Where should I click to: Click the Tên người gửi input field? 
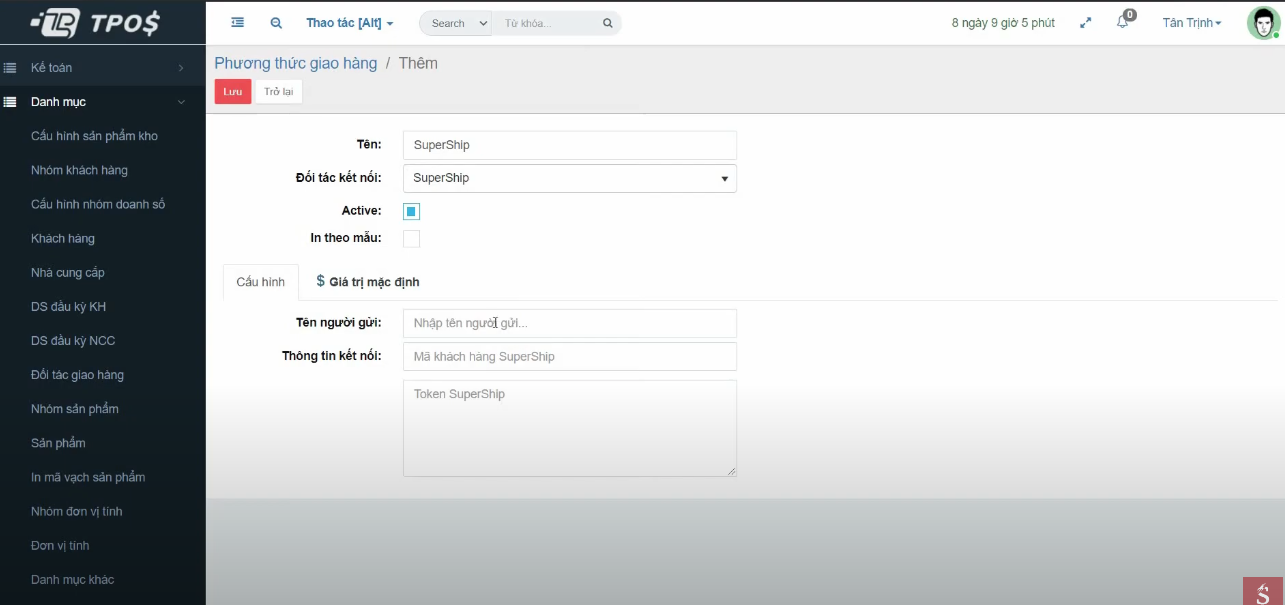click(570, 323)
